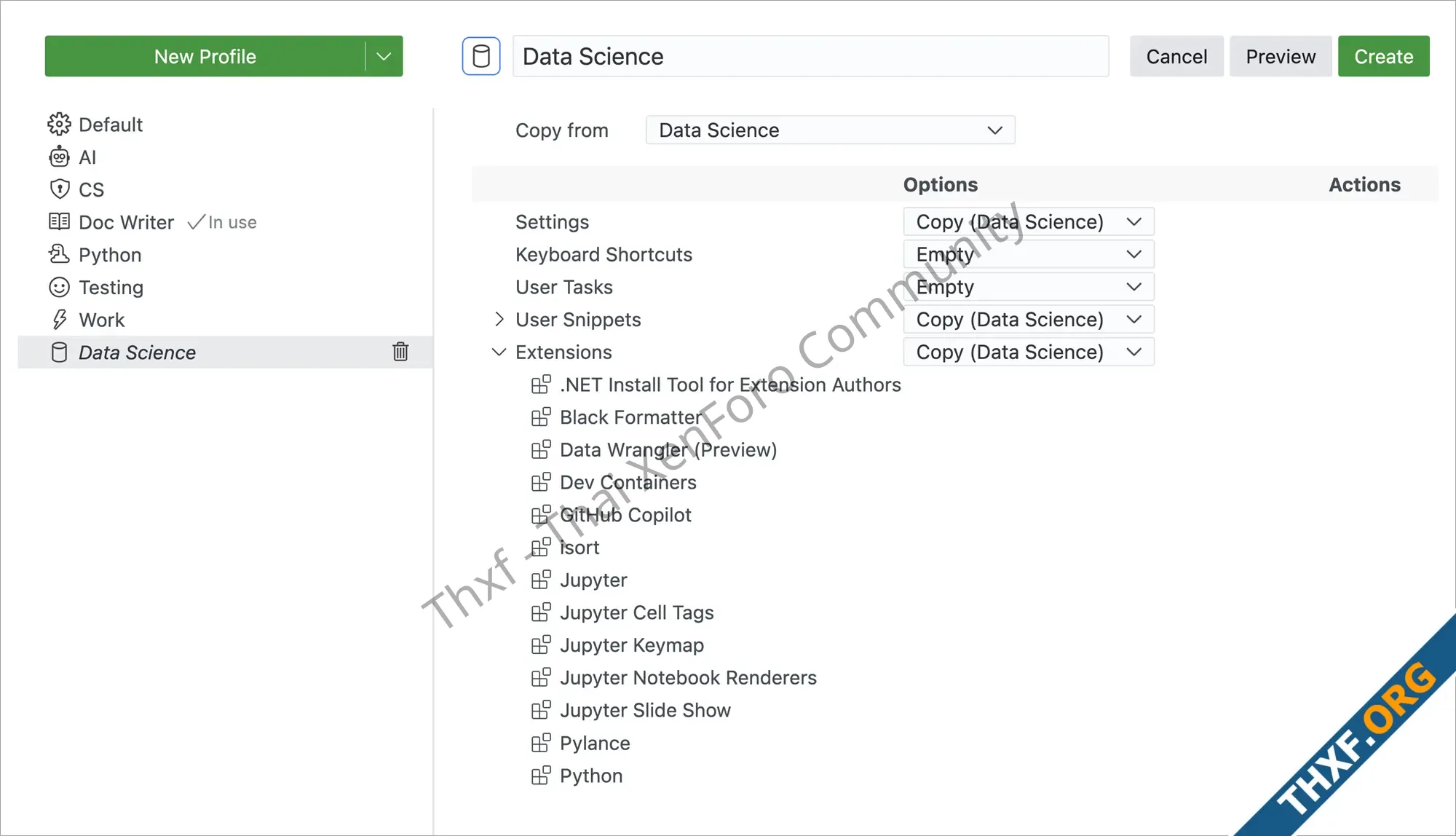Click the robot icon beside AI profile
The image size is (1456, 836).
pos(59,157)
